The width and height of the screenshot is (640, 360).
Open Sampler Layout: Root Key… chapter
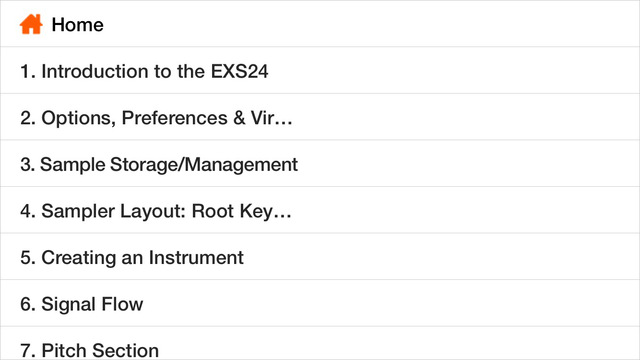coord(320,210)
